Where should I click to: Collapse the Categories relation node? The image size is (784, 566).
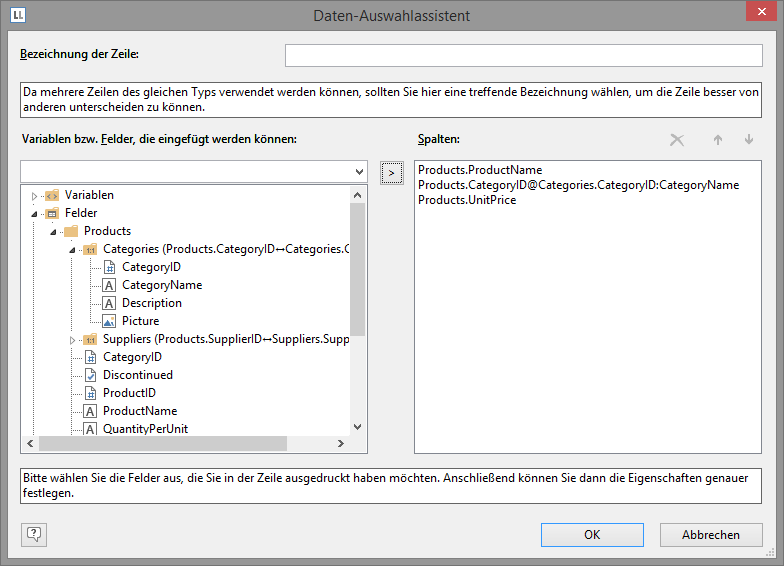[72, 250]
